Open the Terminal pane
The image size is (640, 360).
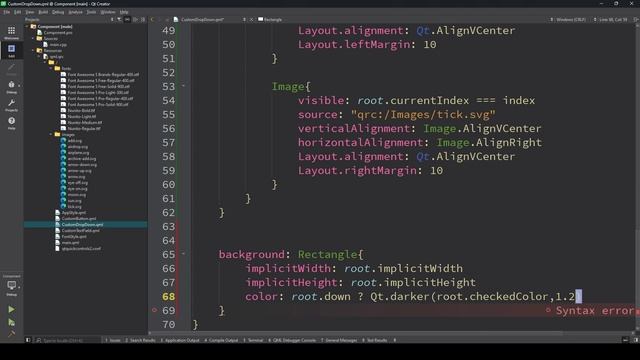click(x=253, y=340)
